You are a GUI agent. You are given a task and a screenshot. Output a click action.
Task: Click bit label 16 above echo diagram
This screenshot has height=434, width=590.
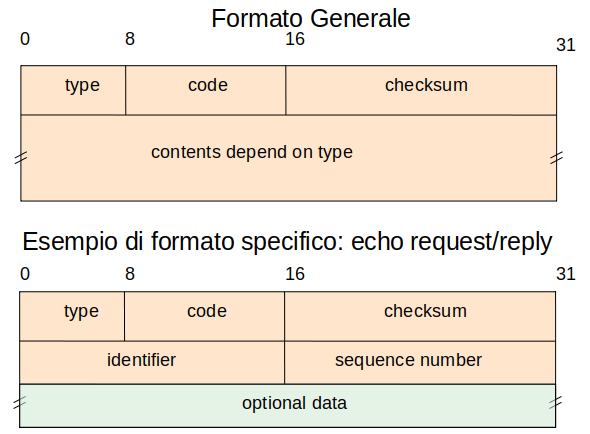pos(295,274)
